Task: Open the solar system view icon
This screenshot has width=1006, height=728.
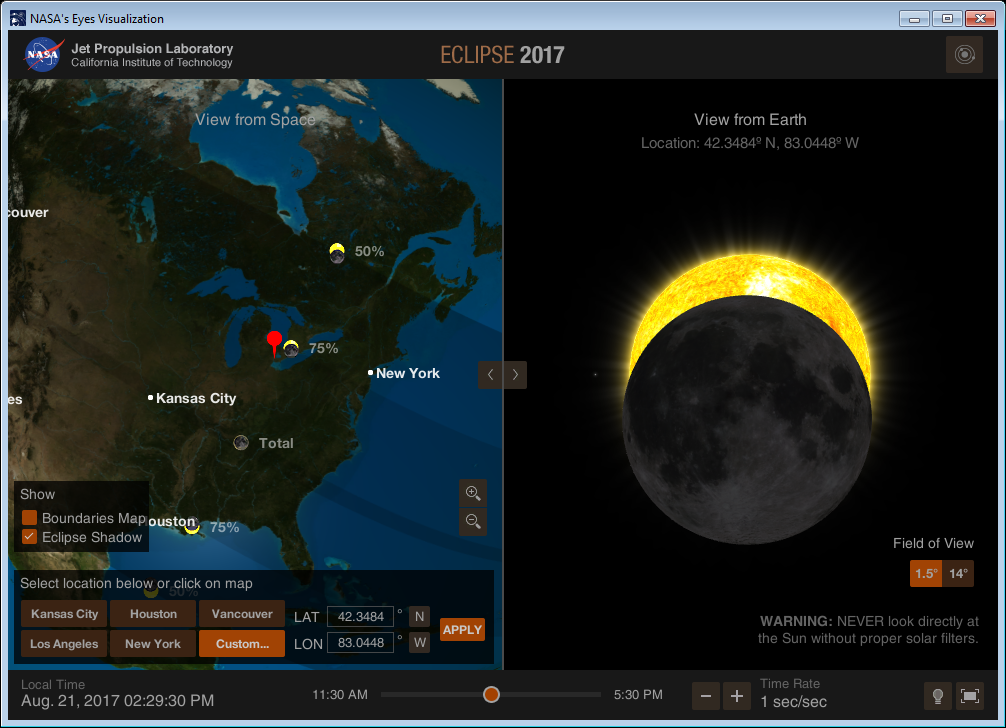Action: point(964,55)
